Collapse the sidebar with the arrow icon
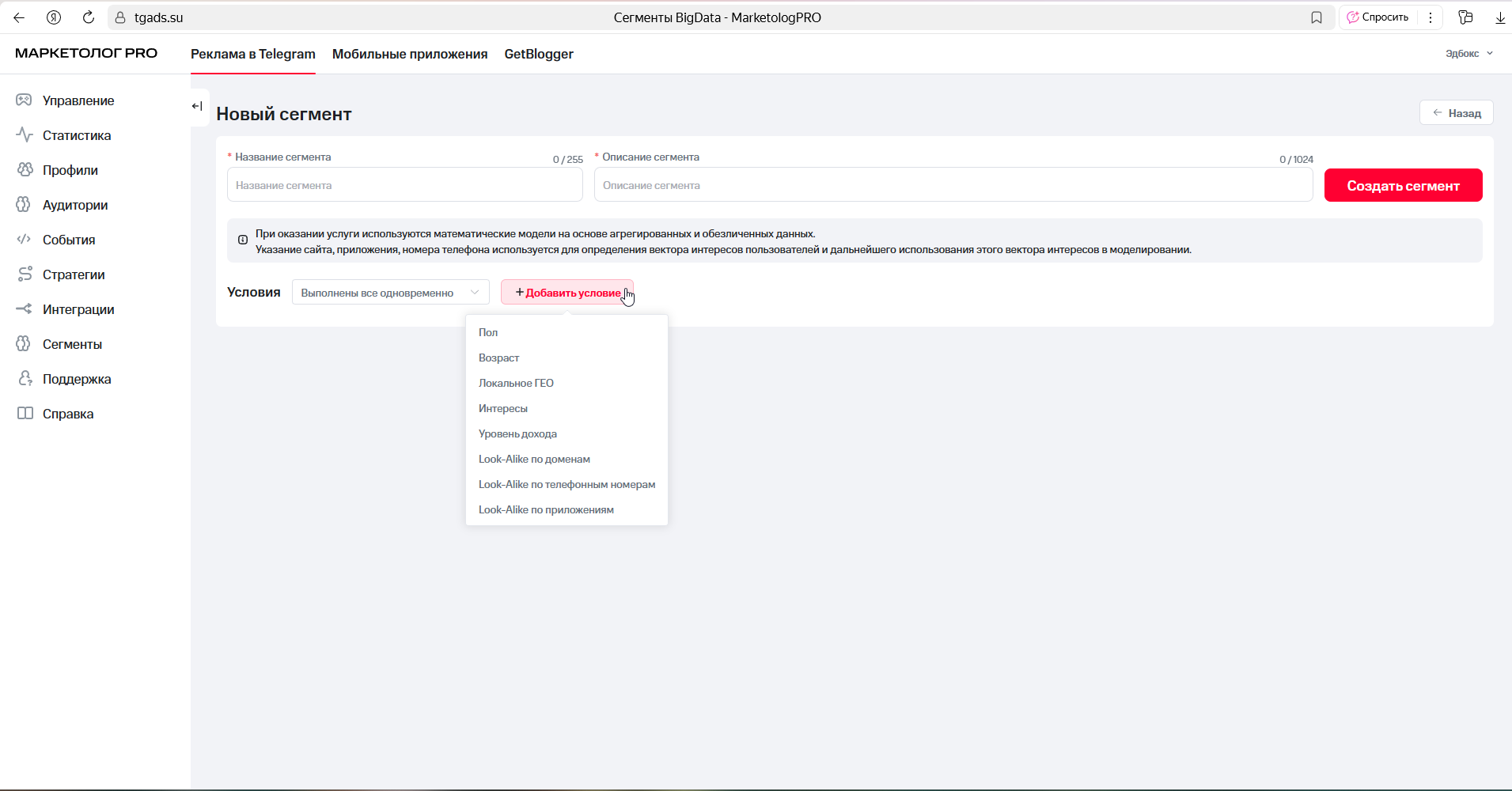 (197, 106)
